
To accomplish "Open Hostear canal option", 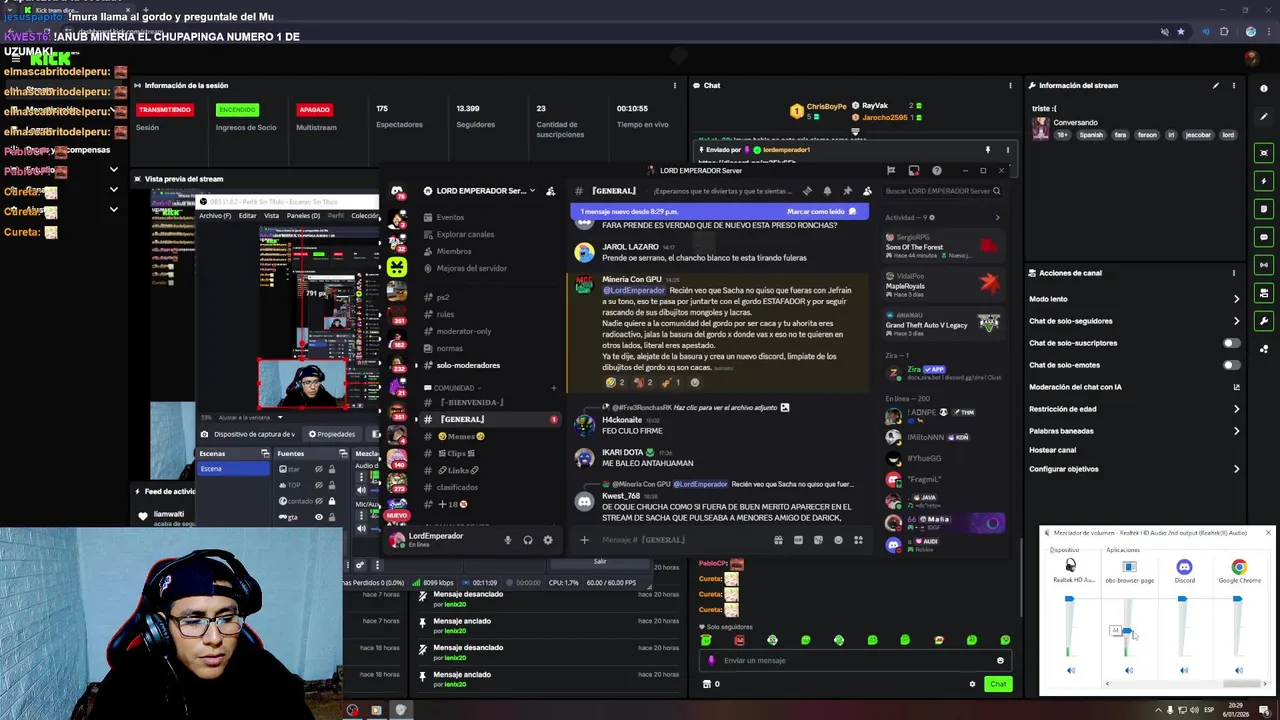I will pos(1052,450).
